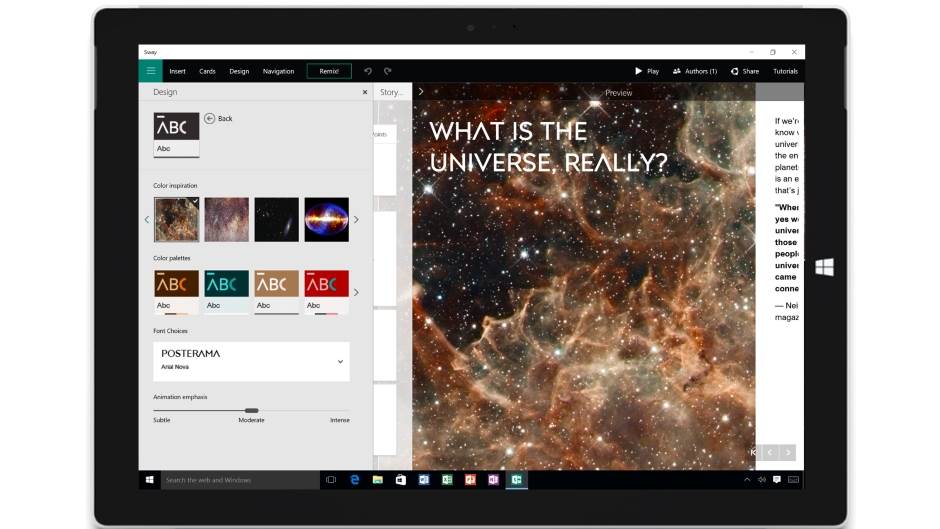Screen dimensions: 940x529
Task: Open Authors (1) list
Action: tap(695, 71)
